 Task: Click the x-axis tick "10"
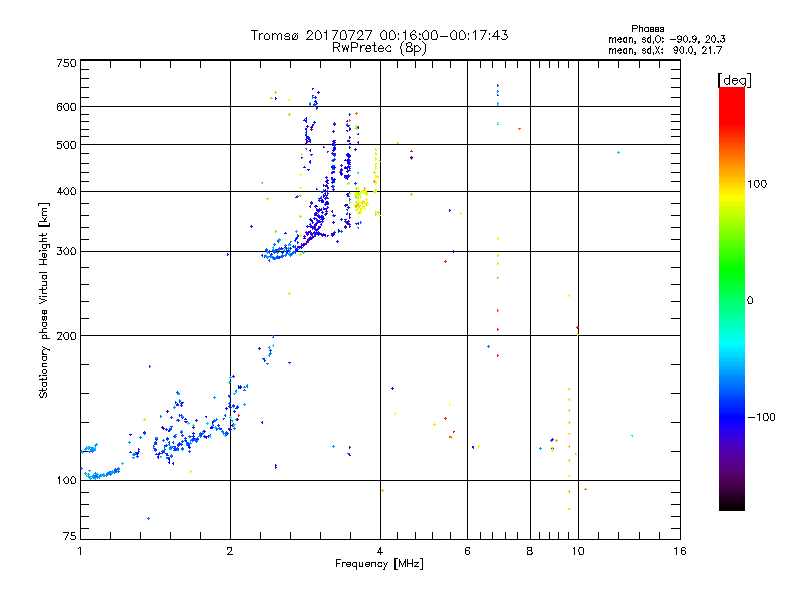(578, 551)
